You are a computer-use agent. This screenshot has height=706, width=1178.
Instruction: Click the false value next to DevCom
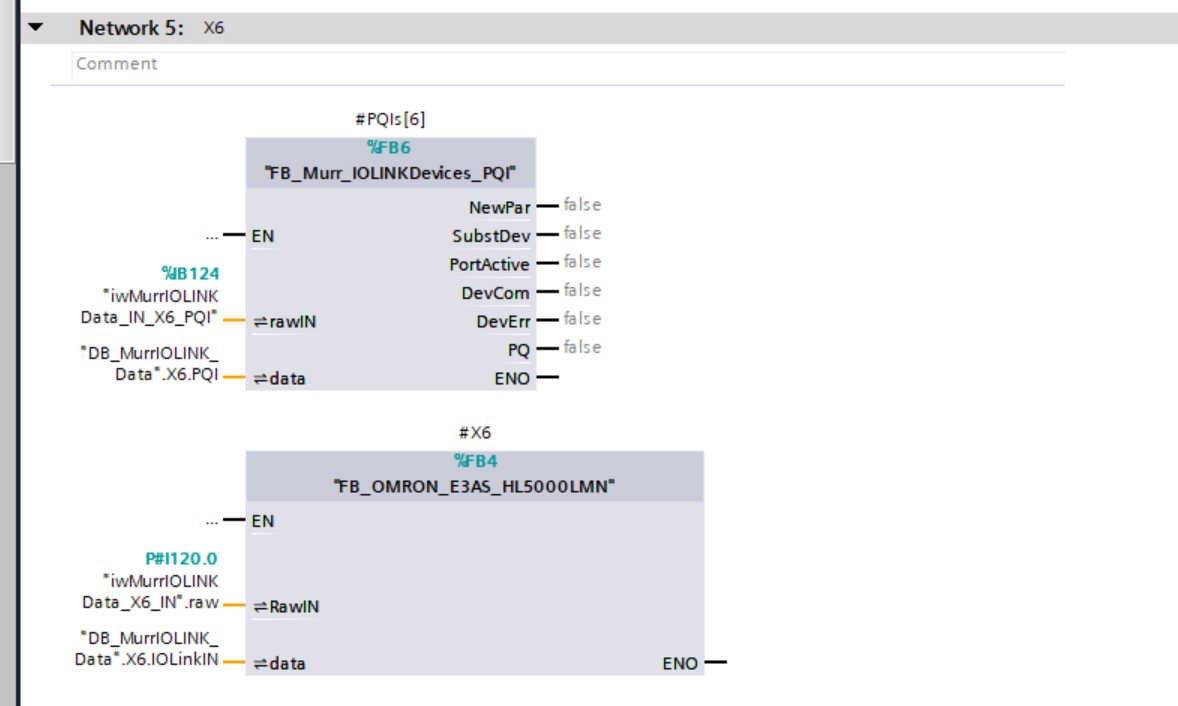click(582, 290)
